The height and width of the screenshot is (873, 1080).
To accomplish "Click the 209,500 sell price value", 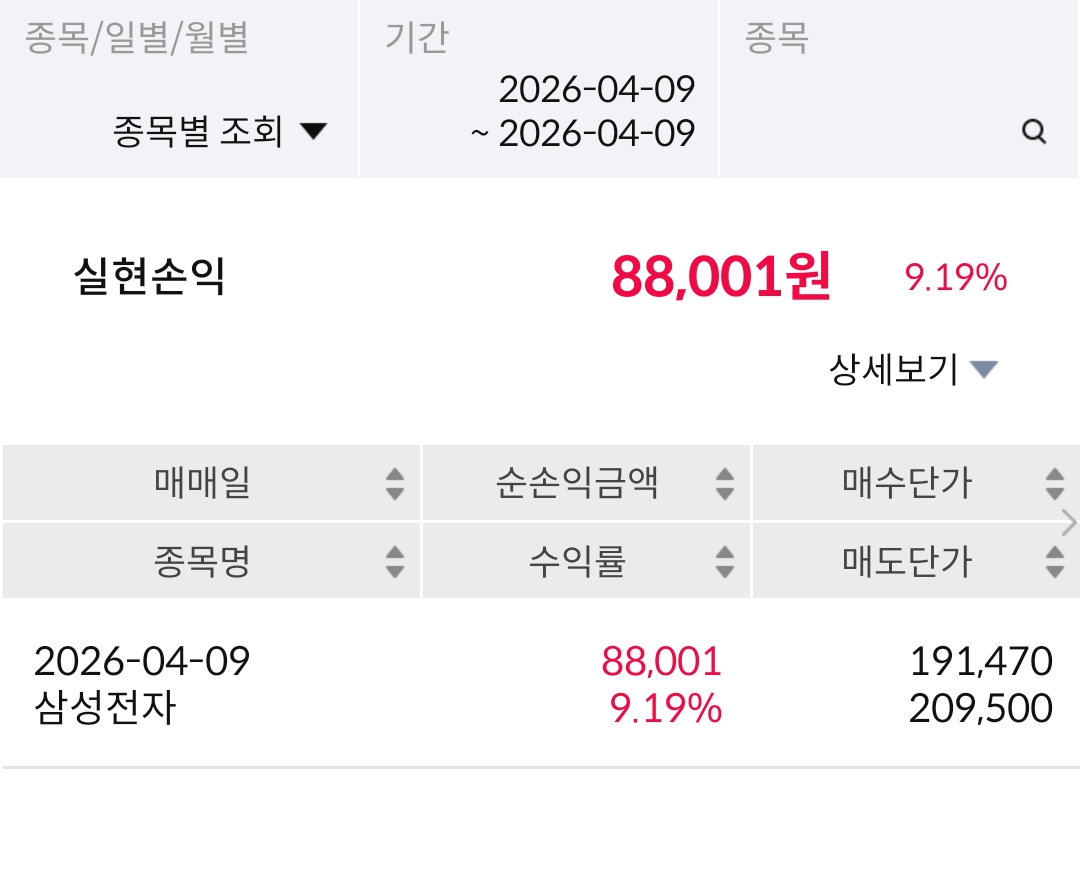I will [980, 709].
